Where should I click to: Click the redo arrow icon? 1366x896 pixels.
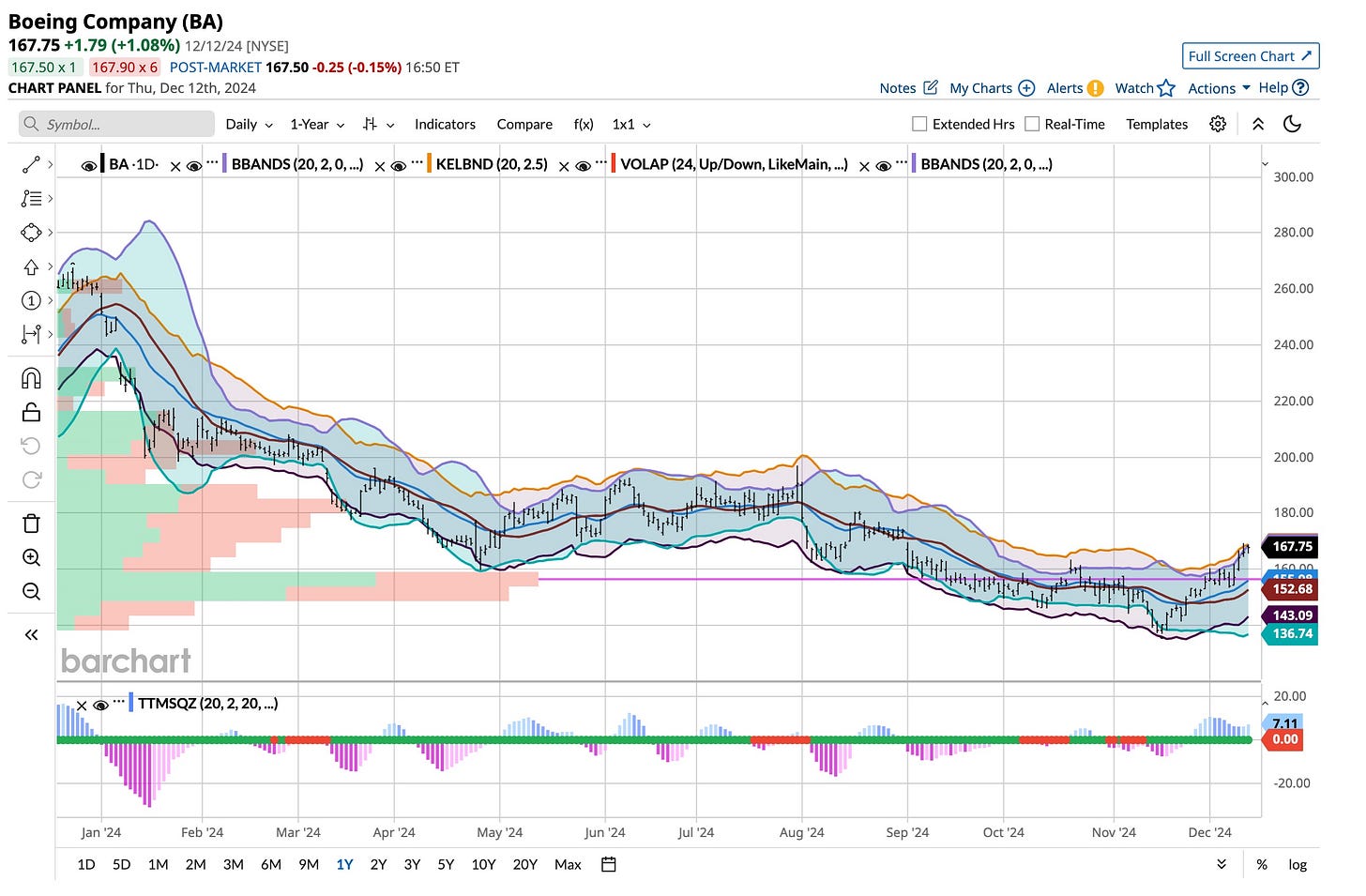[x=31, y=479]
